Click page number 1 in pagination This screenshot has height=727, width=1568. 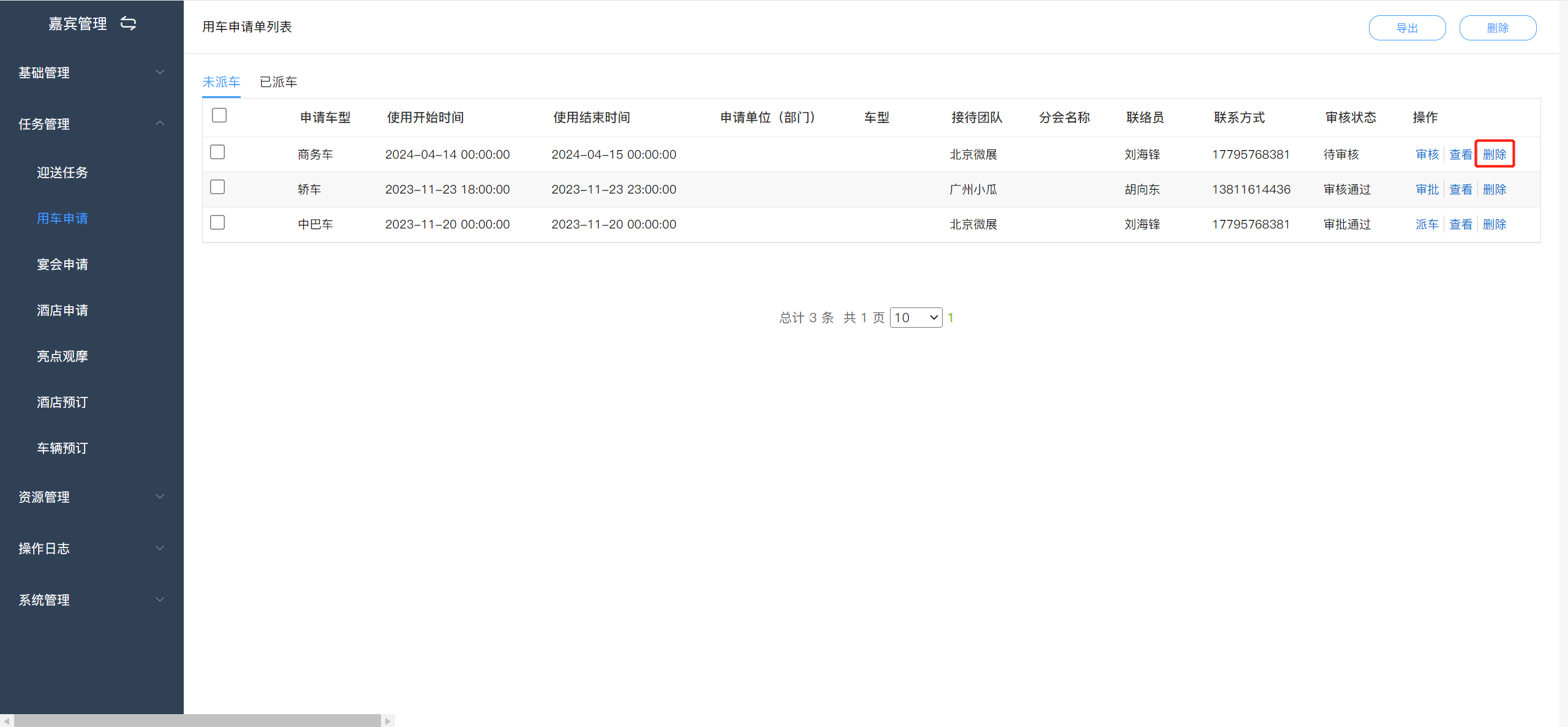click(951, 317)
